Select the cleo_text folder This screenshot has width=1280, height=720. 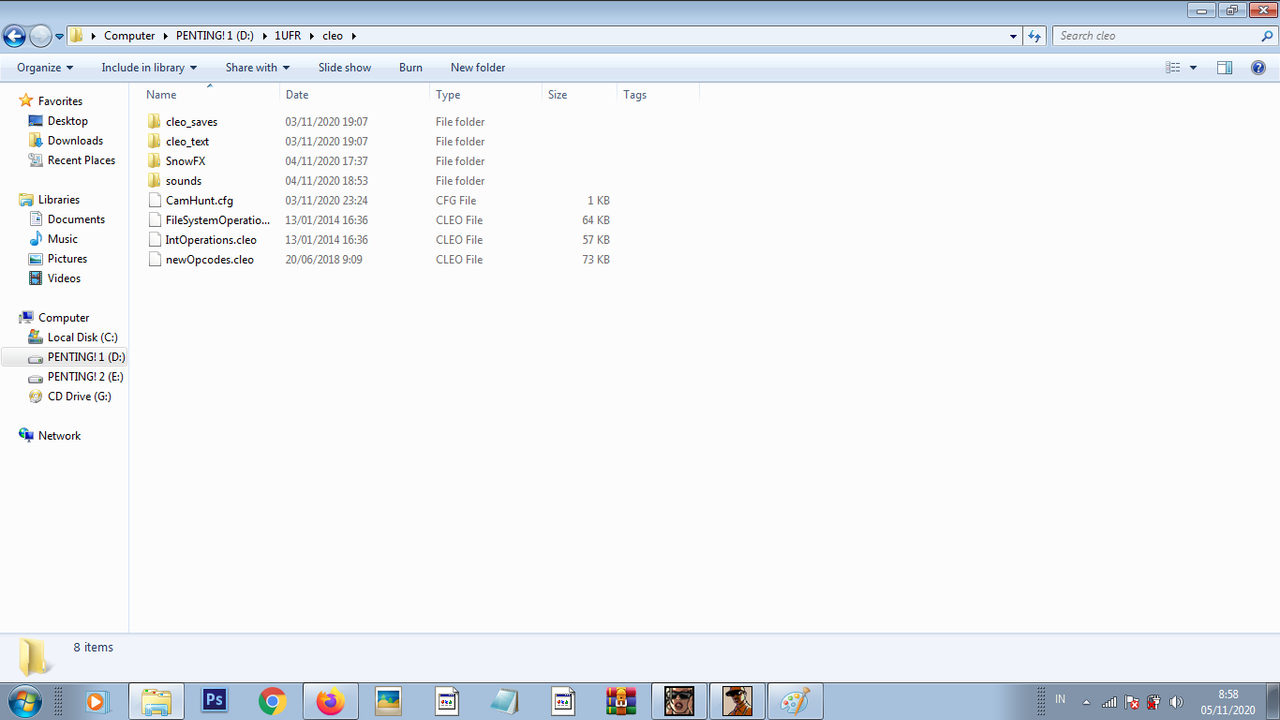coord(187,142)
